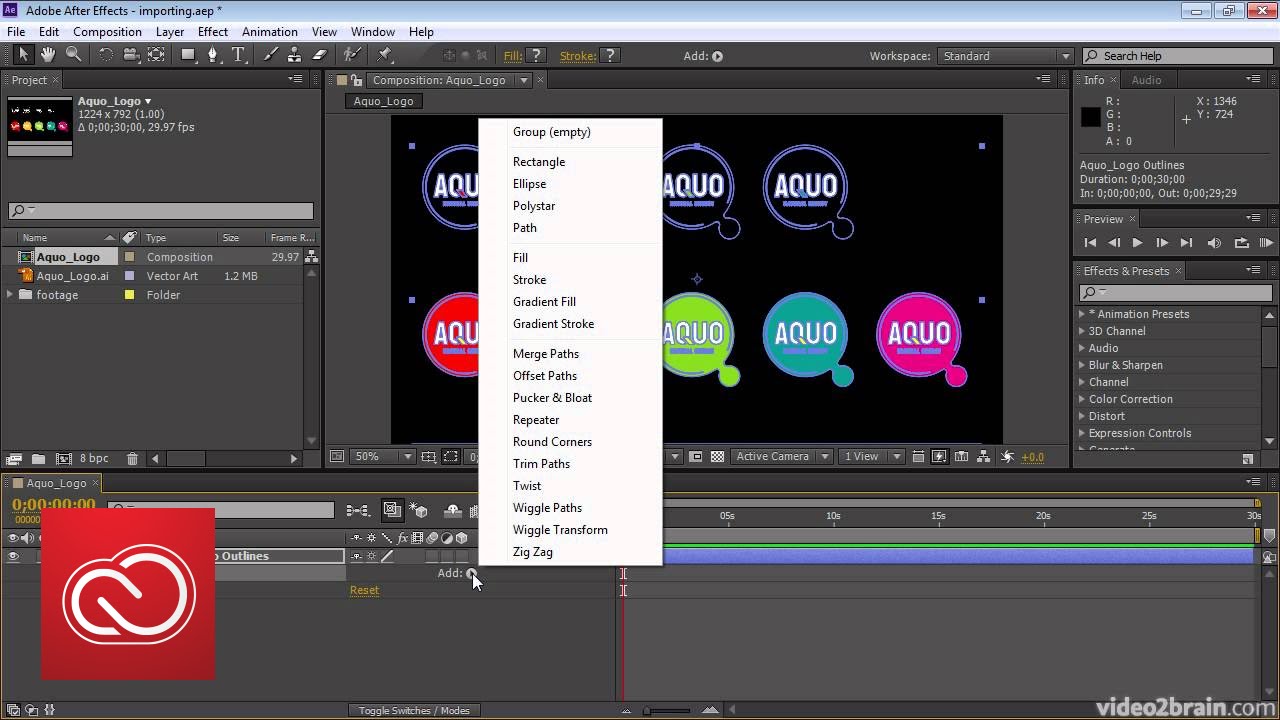
Task: Select the Puppet Pin tool
Action: [x=384, y=55]
